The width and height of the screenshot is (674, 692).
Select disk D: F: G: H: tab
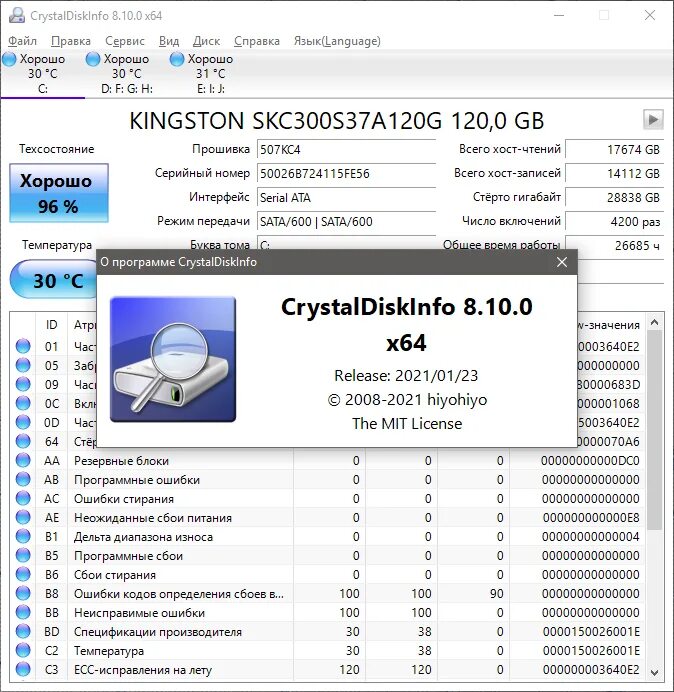(x=126, y=73)
